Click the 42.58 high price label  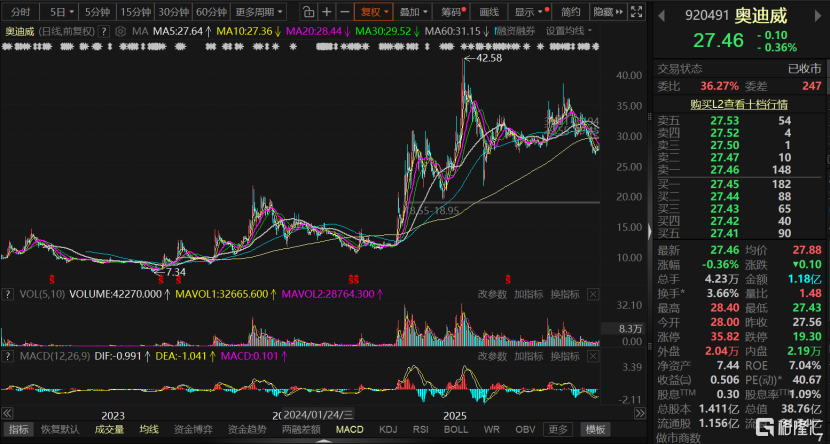(x=489, y=58)
